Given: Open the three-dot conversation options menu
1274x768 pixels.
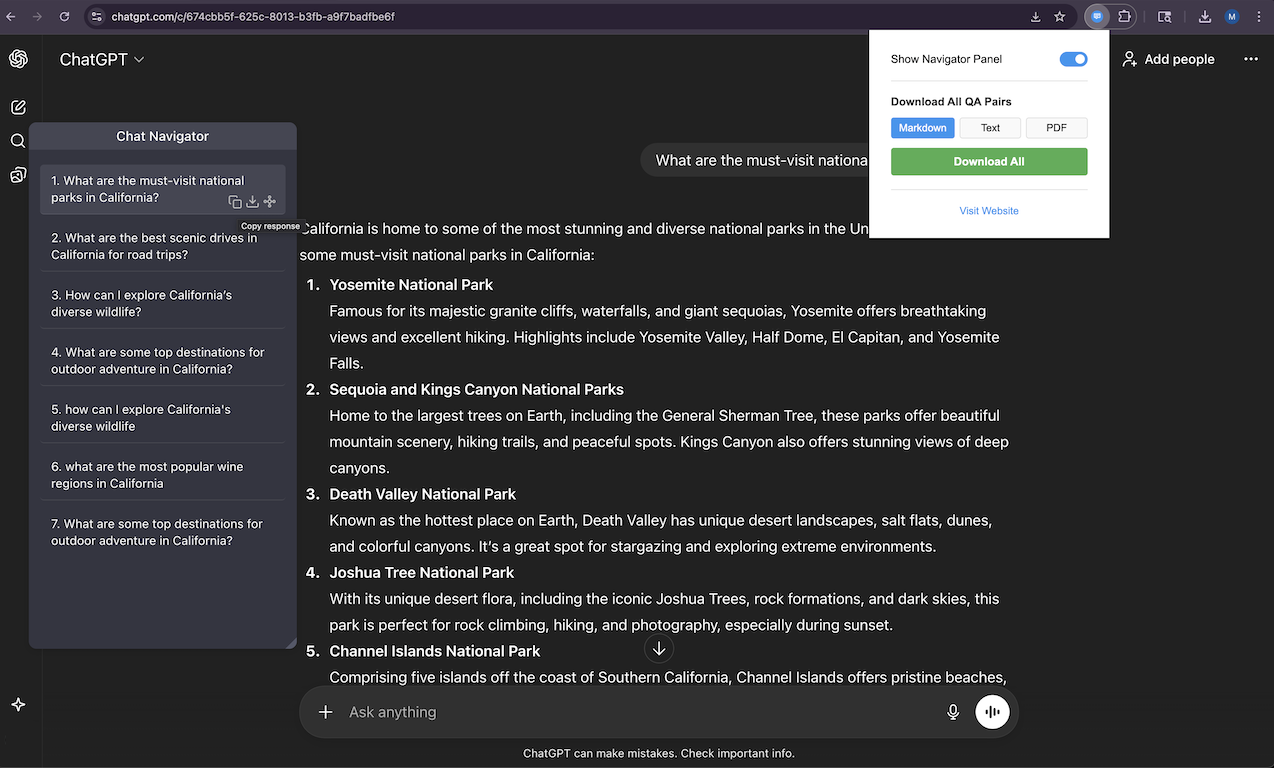Looking at the screenshot, I should coord(1250,59).
